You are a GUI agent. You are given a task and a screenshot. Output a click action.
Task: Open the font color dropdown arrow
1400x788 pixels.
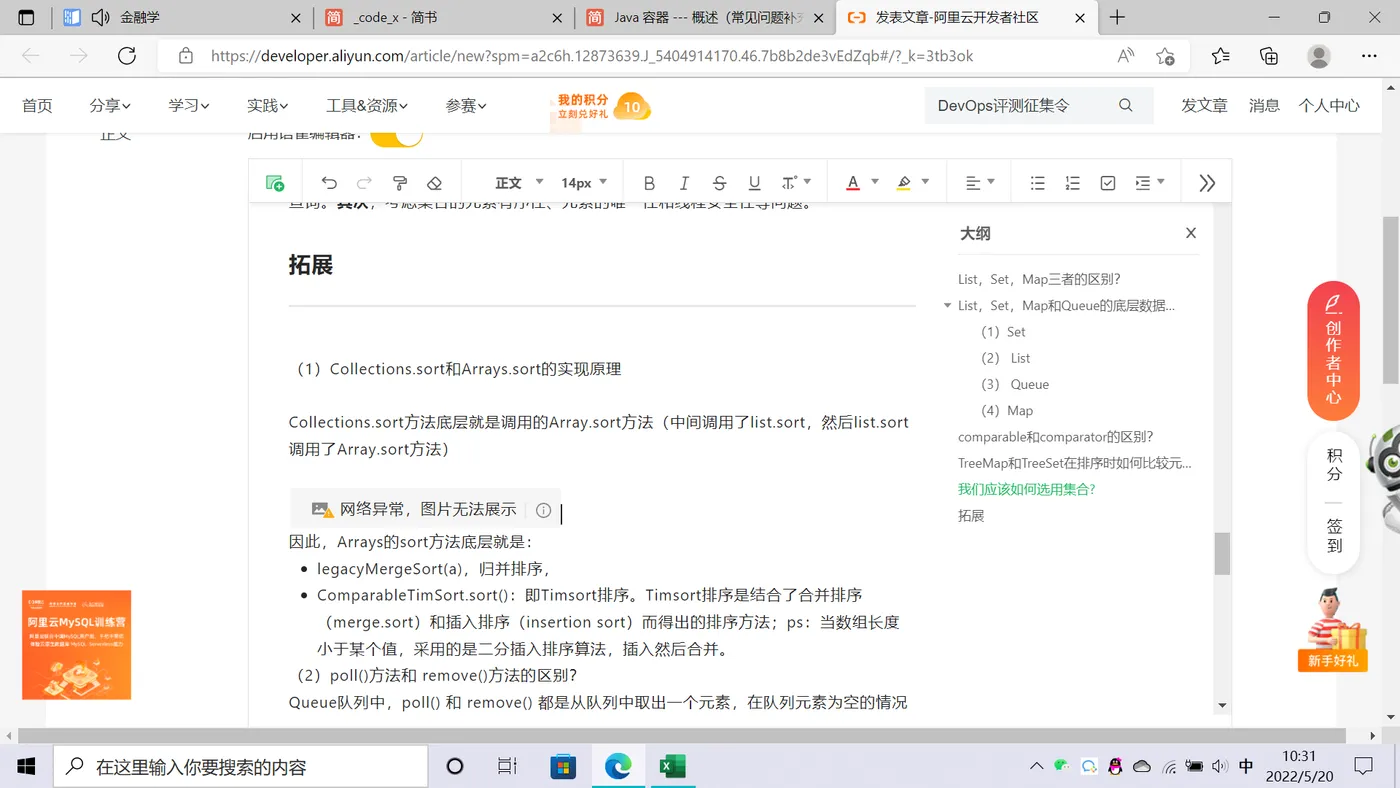(875, 182)
